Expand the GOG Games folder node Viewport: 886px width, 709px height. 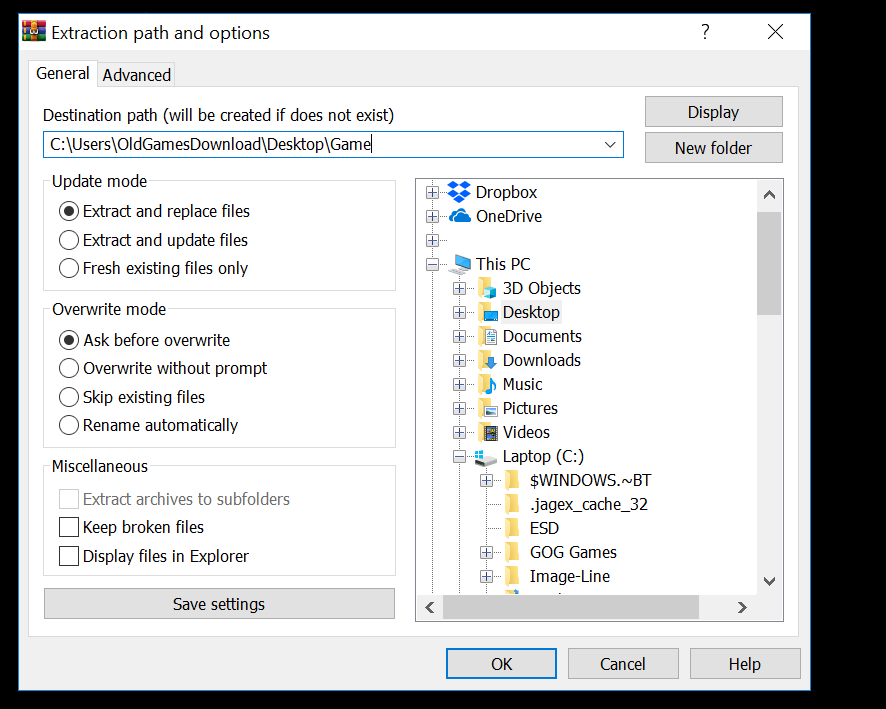(x=486, y=552)
